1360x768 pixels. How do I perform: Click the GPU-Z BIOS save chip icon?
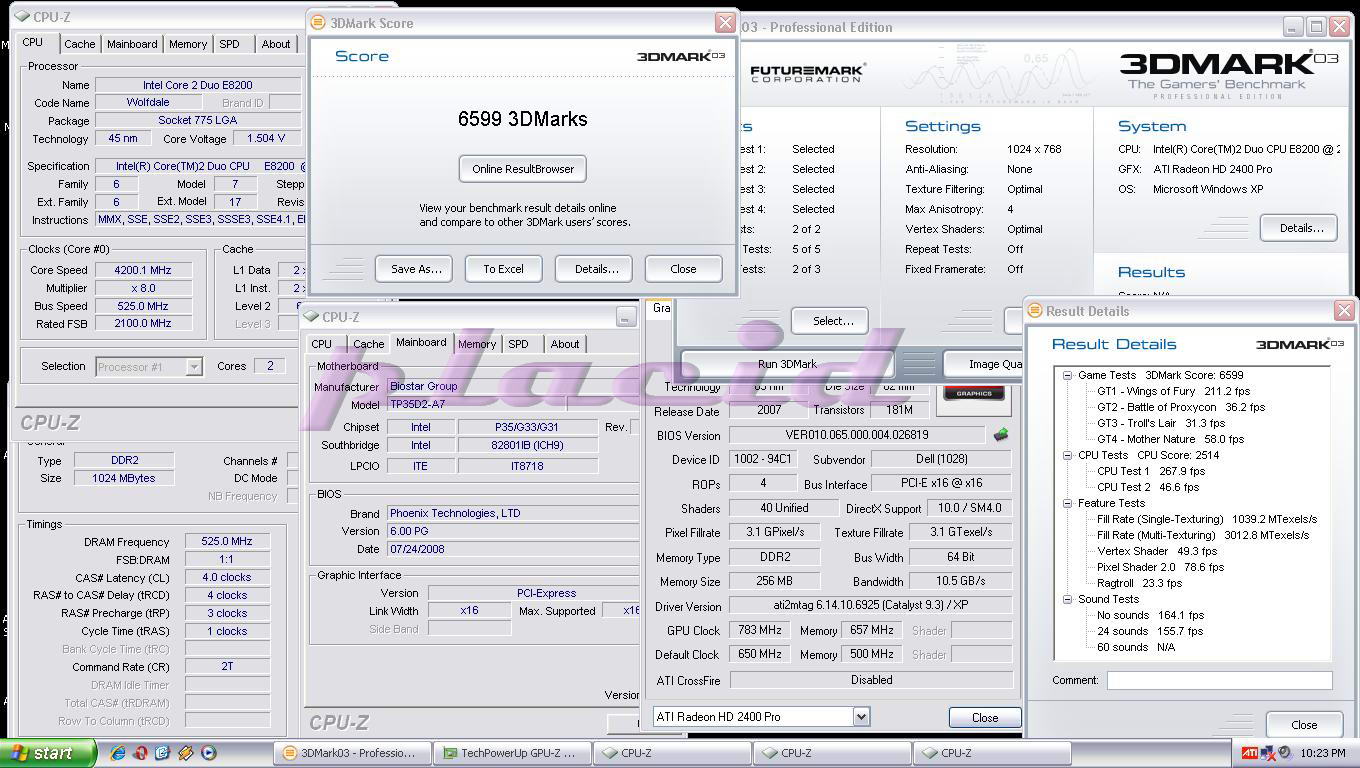pyautogui.click(x=1000, y=435)
